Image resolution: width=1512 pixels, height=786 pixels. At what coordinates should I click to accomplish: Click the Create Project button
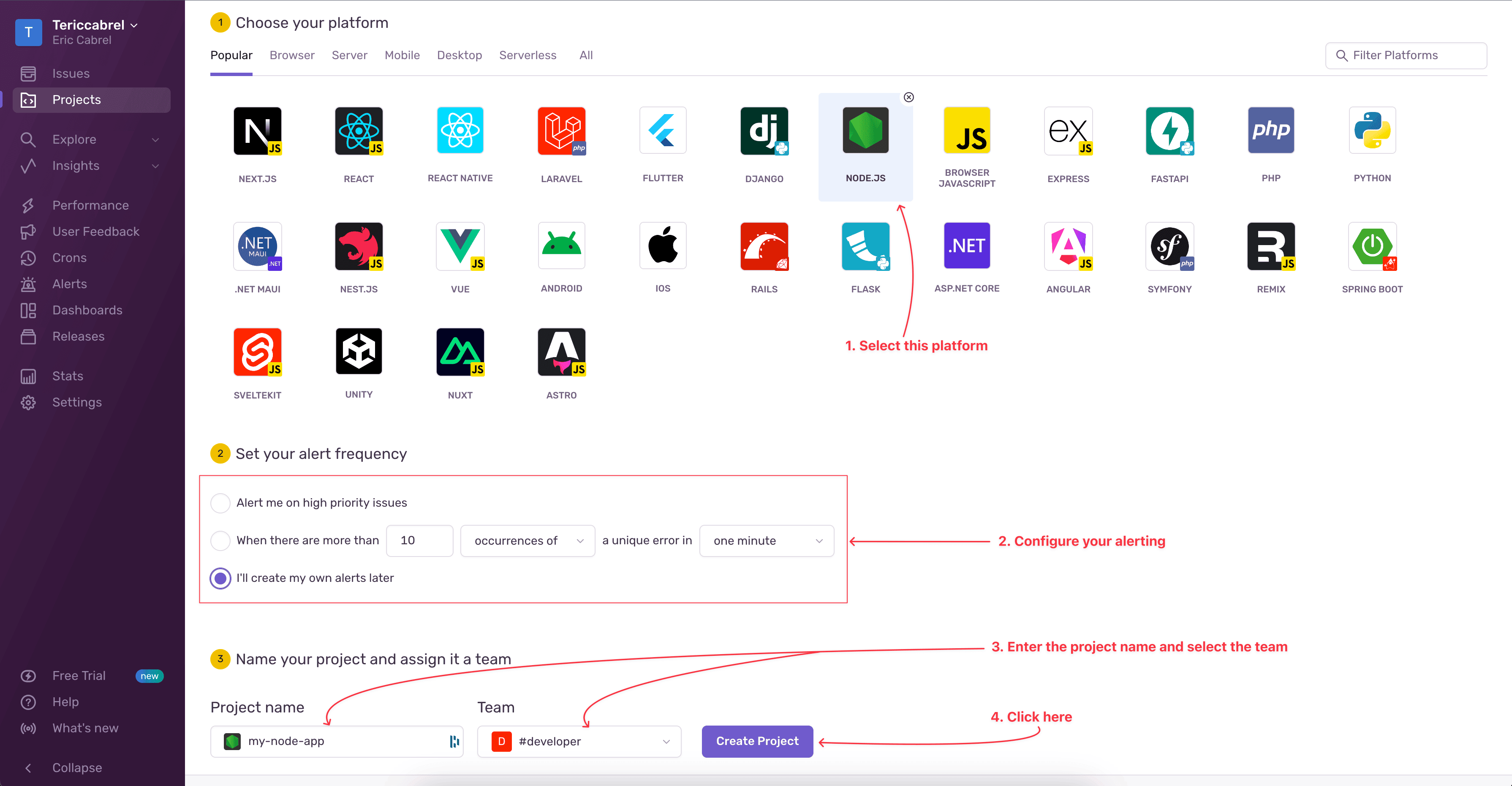pos(756,741)
